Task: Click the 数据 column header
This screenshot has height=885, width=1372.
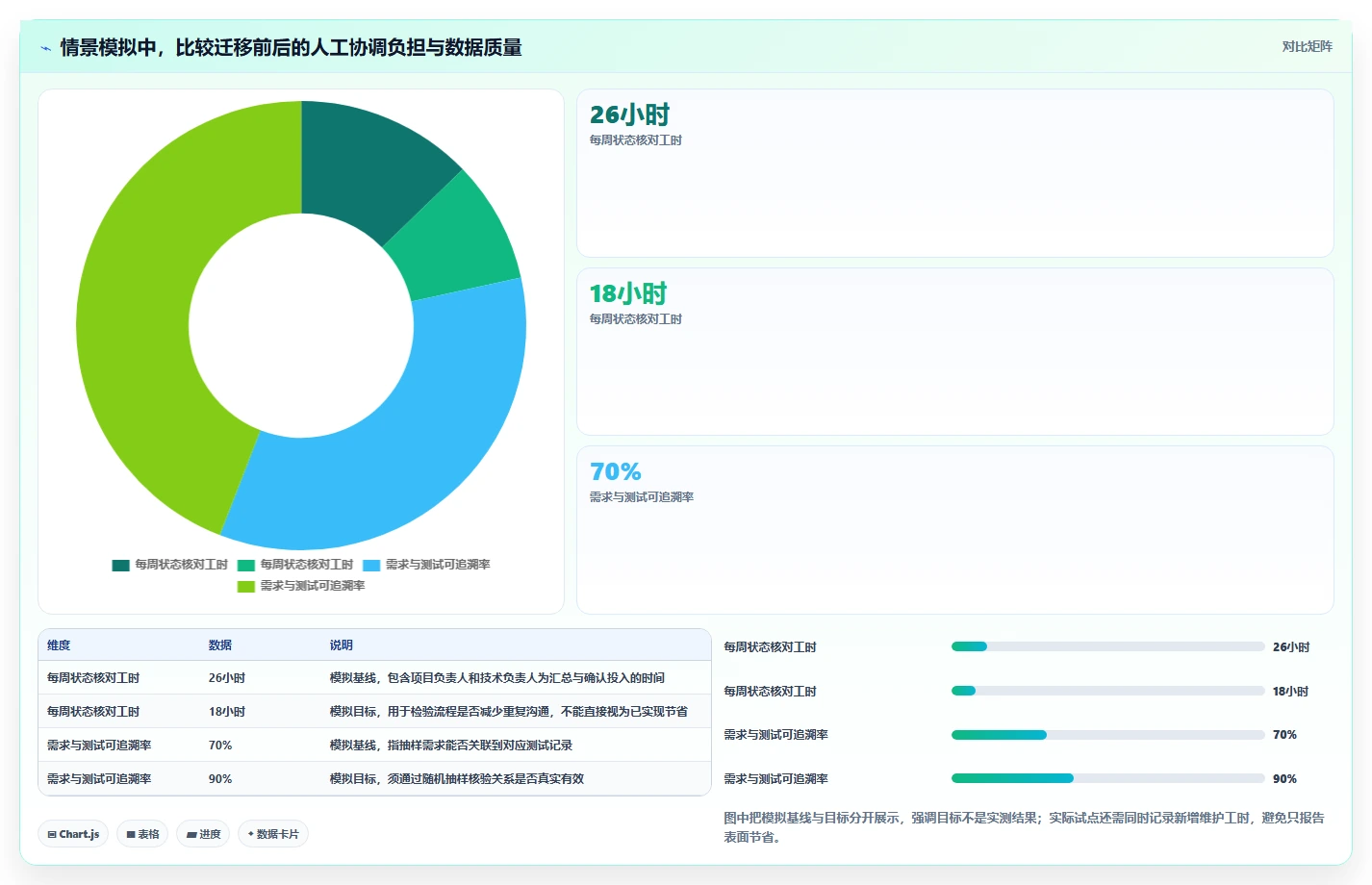Action: pyautogui.click(x=220, y=645)
